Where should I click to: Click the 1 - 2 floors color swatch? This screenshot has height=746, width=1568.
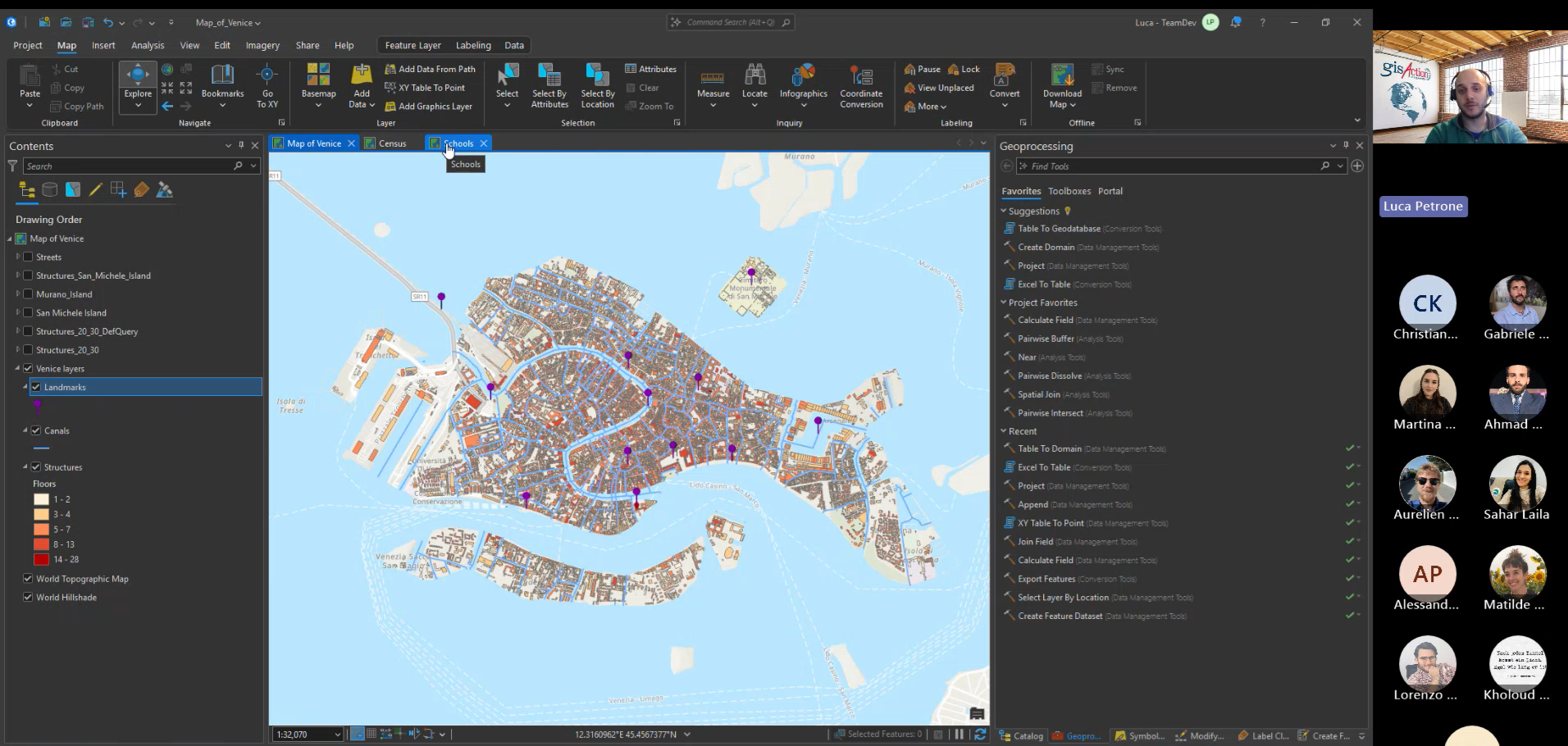(x=41, y=499)
